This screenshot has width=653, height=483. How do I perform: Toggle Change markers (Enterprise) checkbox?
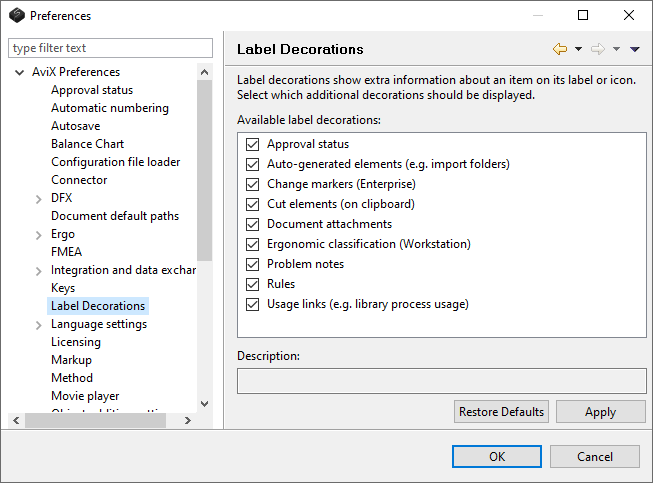252,184
